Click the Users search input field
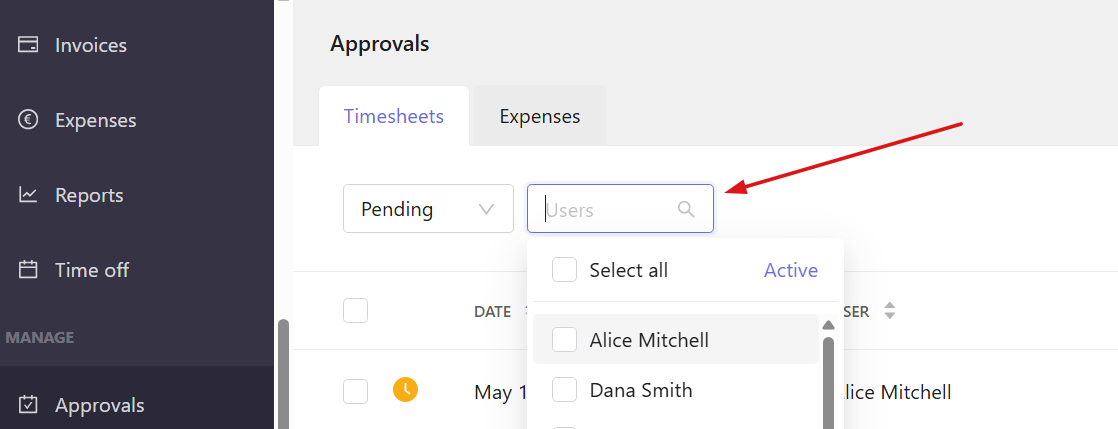Image resolution: width=1118 pixels, height=429 pixels. pos(620,209)
